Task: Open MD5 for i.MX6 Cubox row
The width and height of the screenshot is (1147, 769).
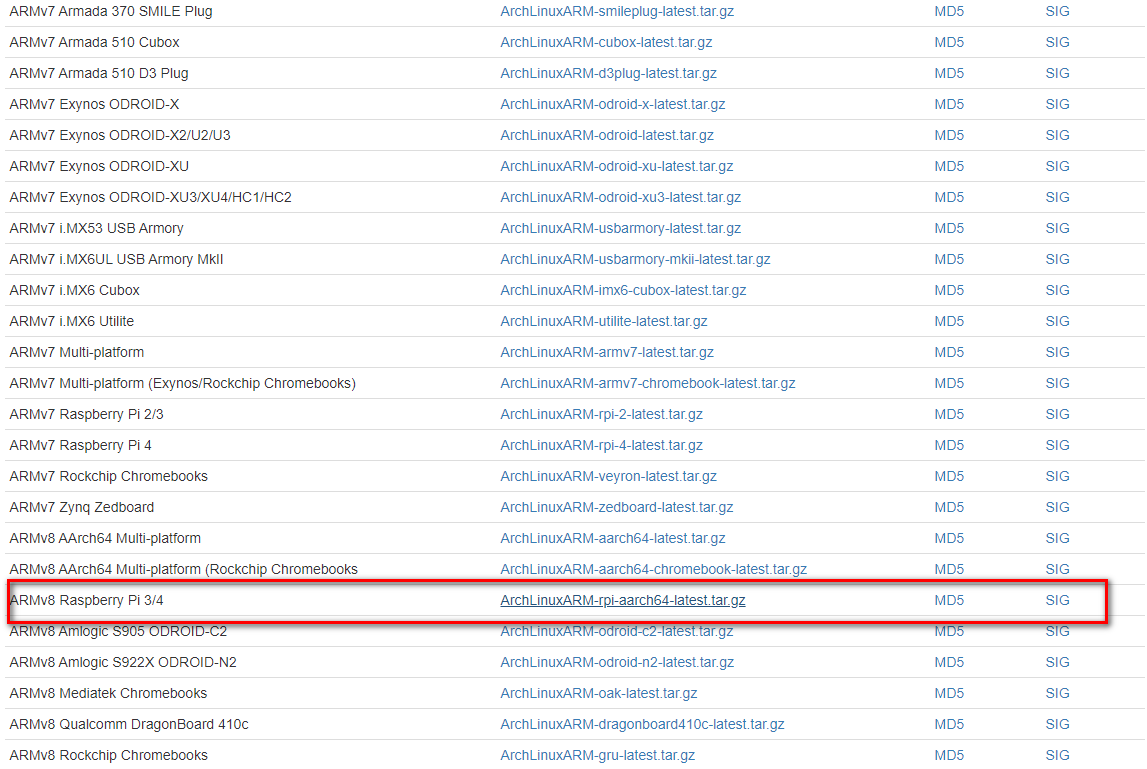Action: click(x=949, y=290)
